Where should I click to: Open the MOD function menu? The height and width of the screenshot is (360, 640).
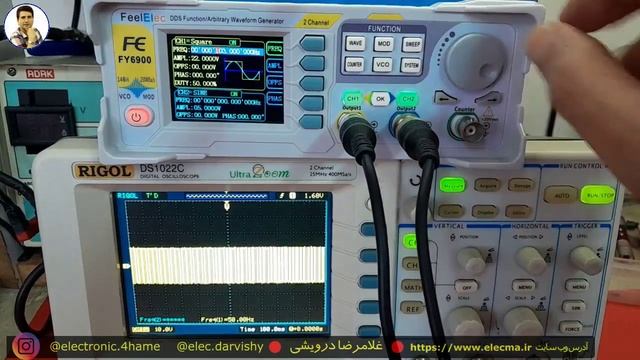[x=383, y=44]
